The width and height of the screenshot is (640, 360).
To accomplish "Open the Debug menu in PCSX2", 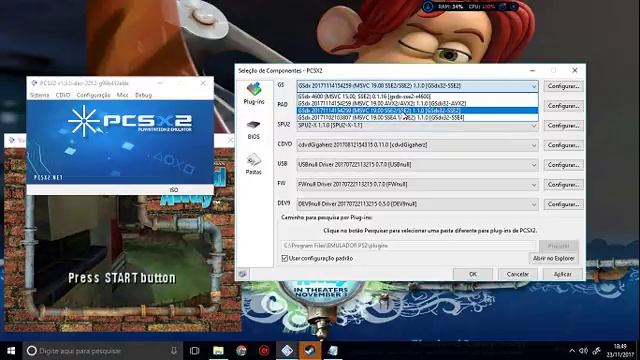I will [x=143, y=95].
